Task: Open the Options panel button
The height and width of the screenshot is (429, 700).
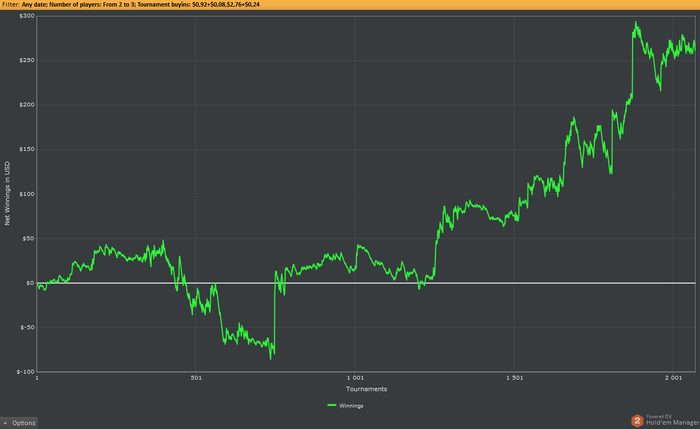Action: 19,423
